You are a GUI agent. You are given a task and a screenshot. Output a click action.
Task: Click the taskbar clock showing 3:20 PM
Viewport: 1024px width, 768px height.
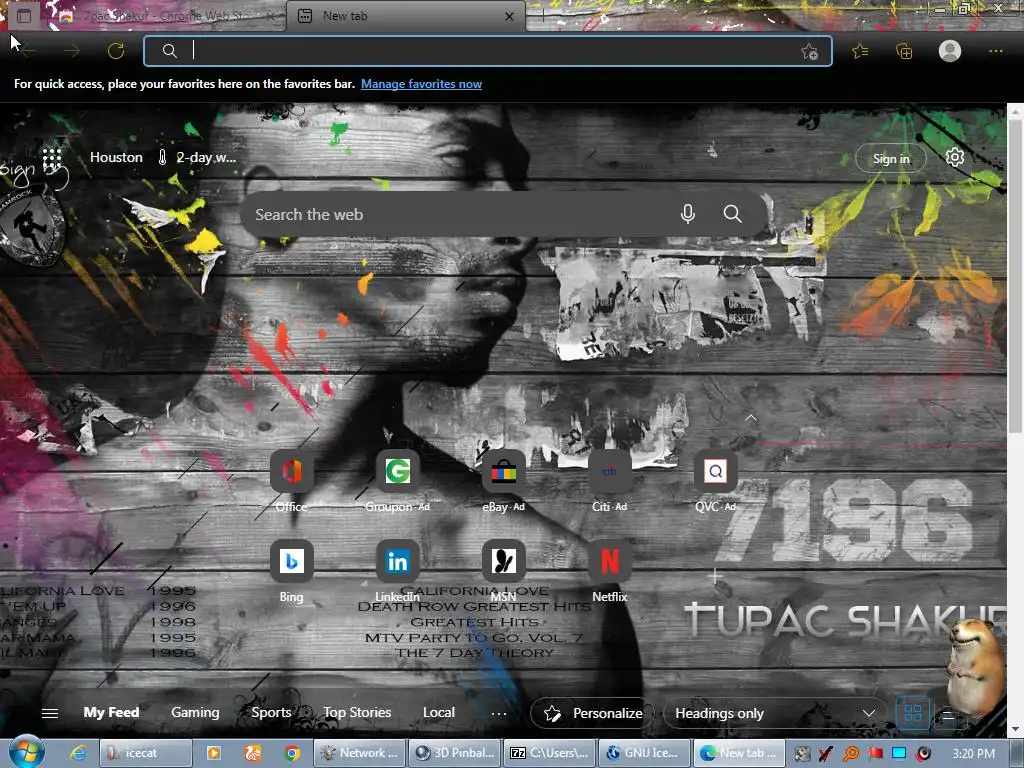[973, 753]
